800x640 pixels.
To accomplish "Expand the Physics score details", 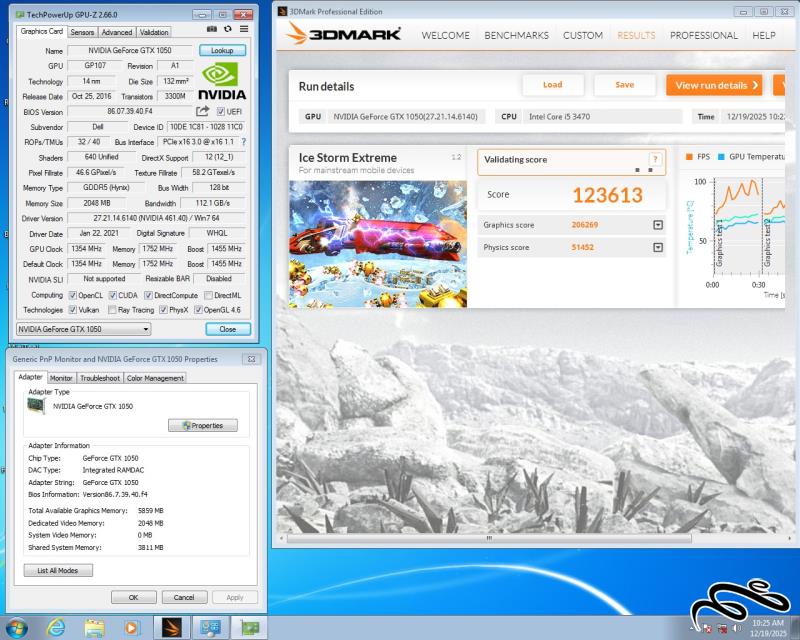I will [657, 247].
